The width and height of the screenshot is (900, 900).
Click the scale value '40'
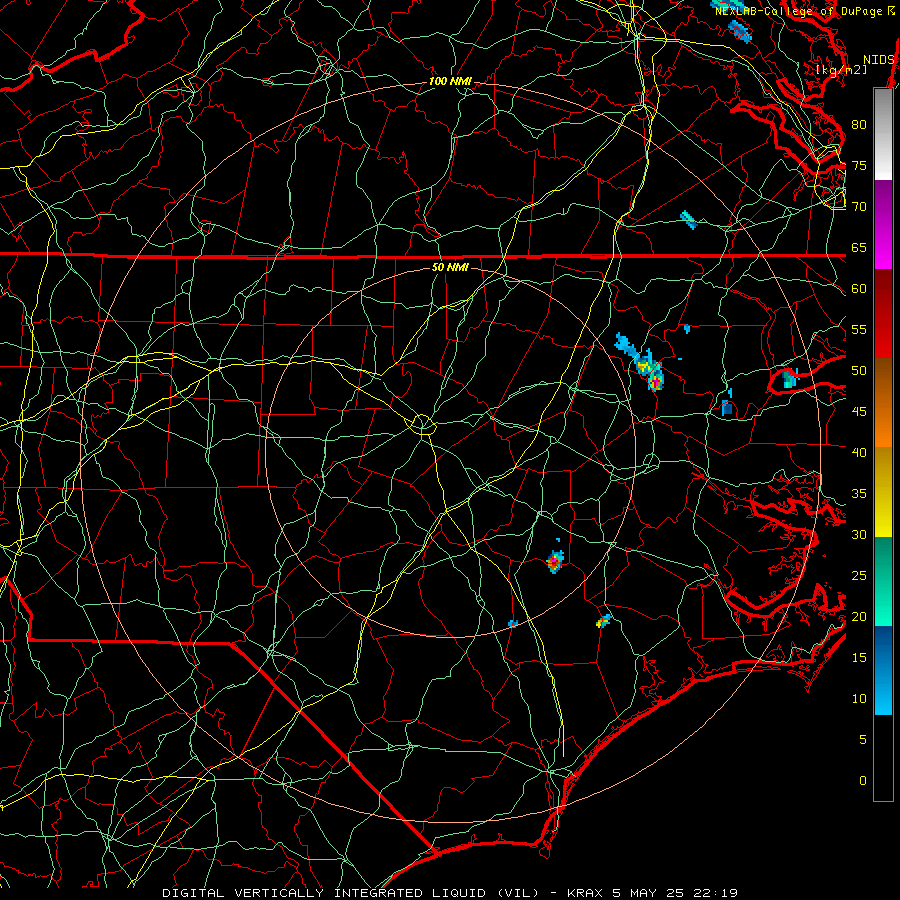859,453
